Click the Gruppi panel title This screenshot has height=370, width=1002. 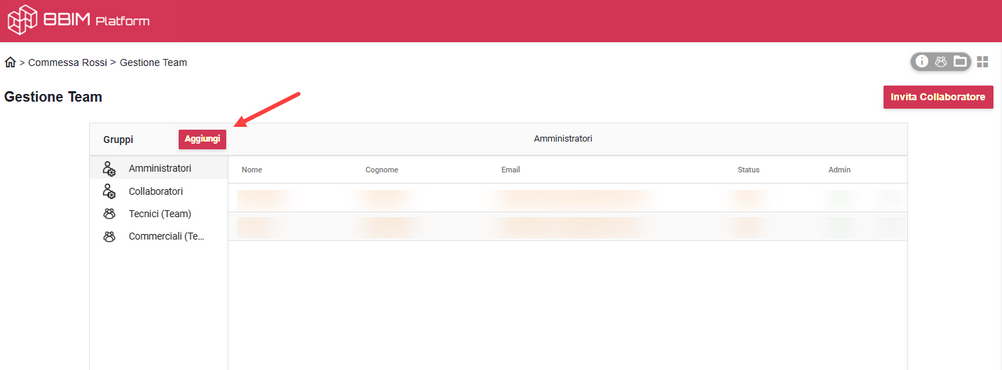(118, 139)
